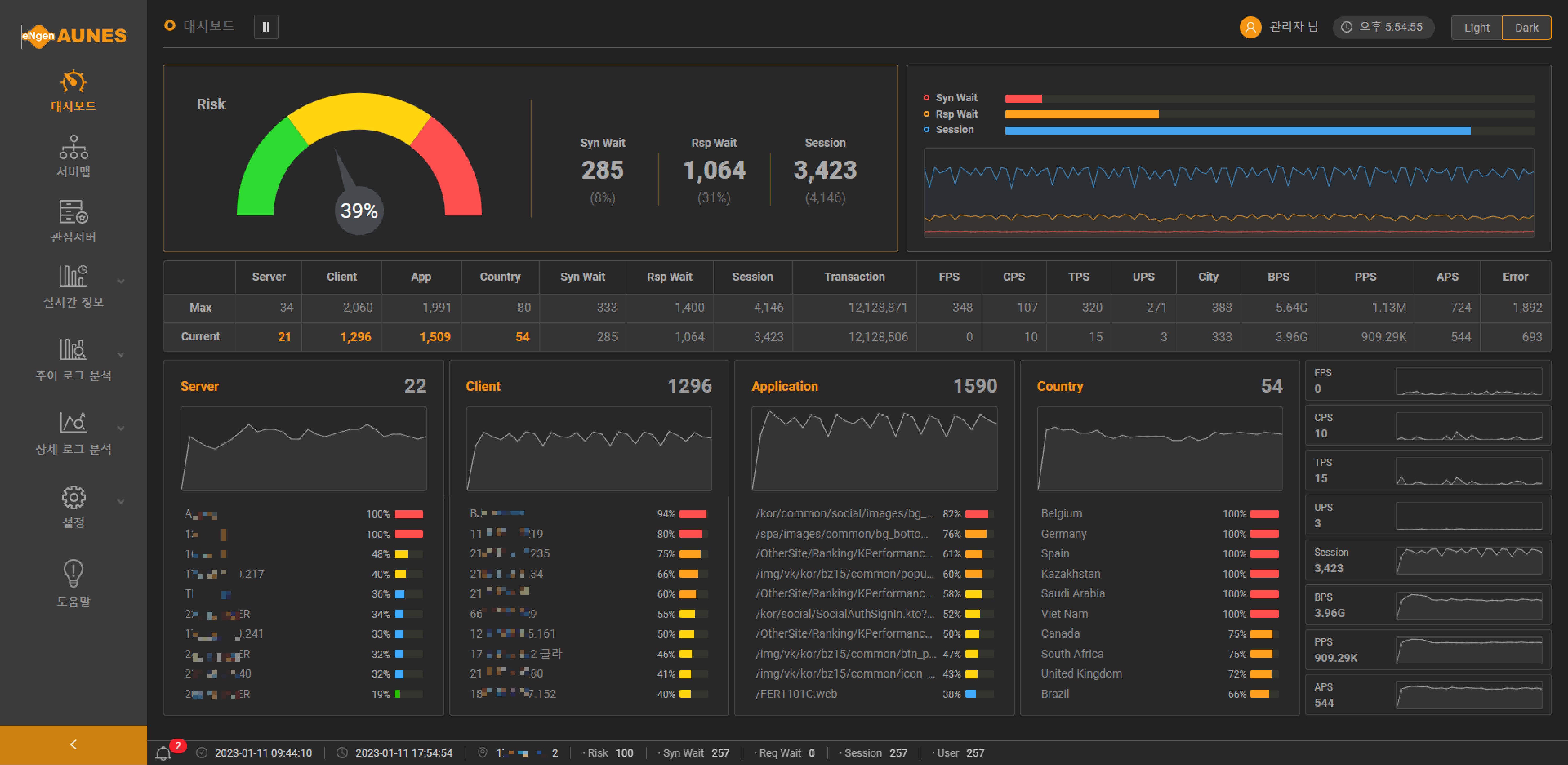
Task: Click the current Client value 1,296
Action: (355, 337)
